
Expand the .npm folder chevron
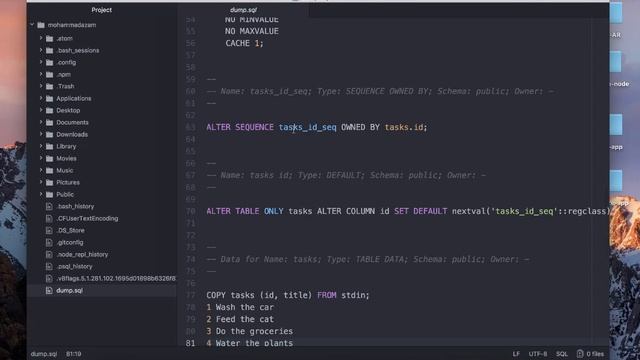[41, 74]
